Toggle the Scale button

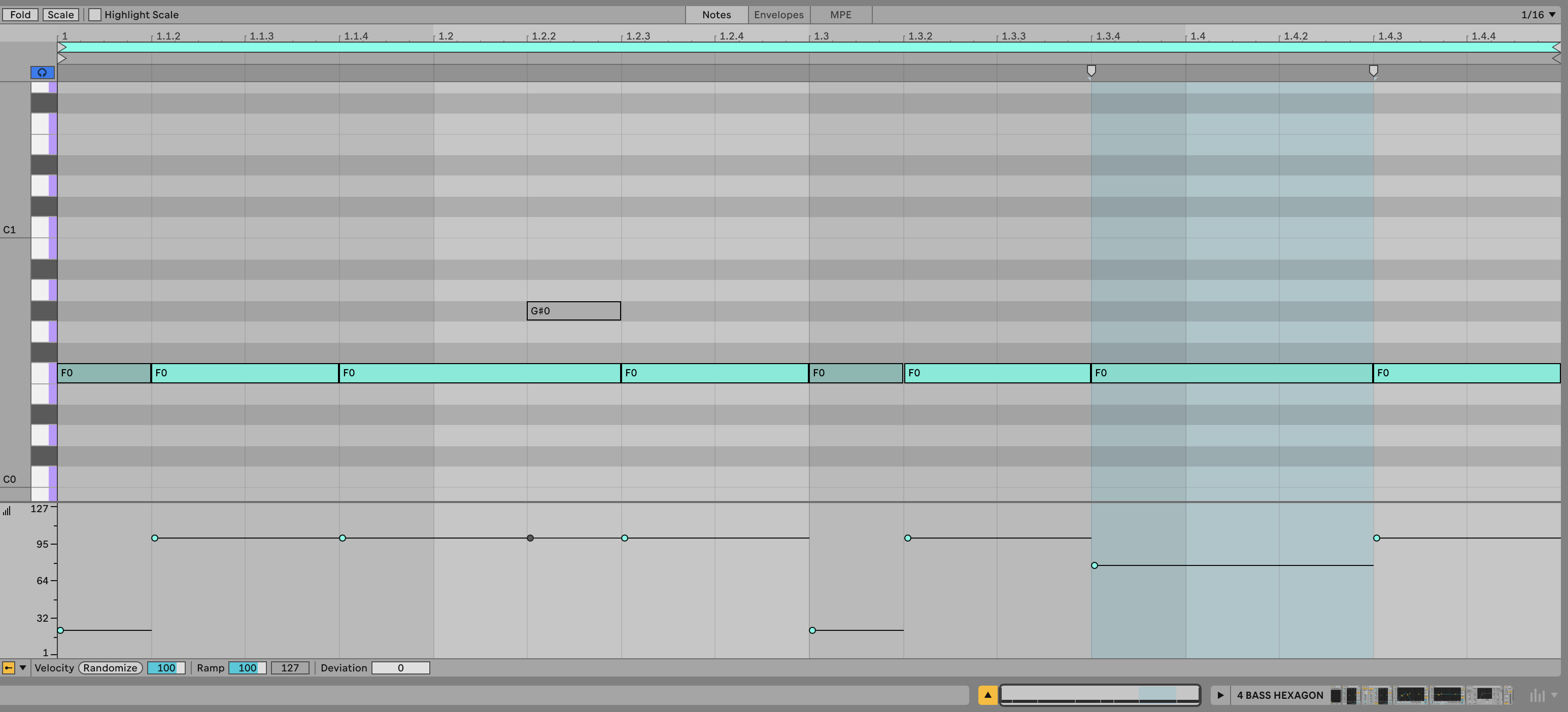[x=60, y=15]
